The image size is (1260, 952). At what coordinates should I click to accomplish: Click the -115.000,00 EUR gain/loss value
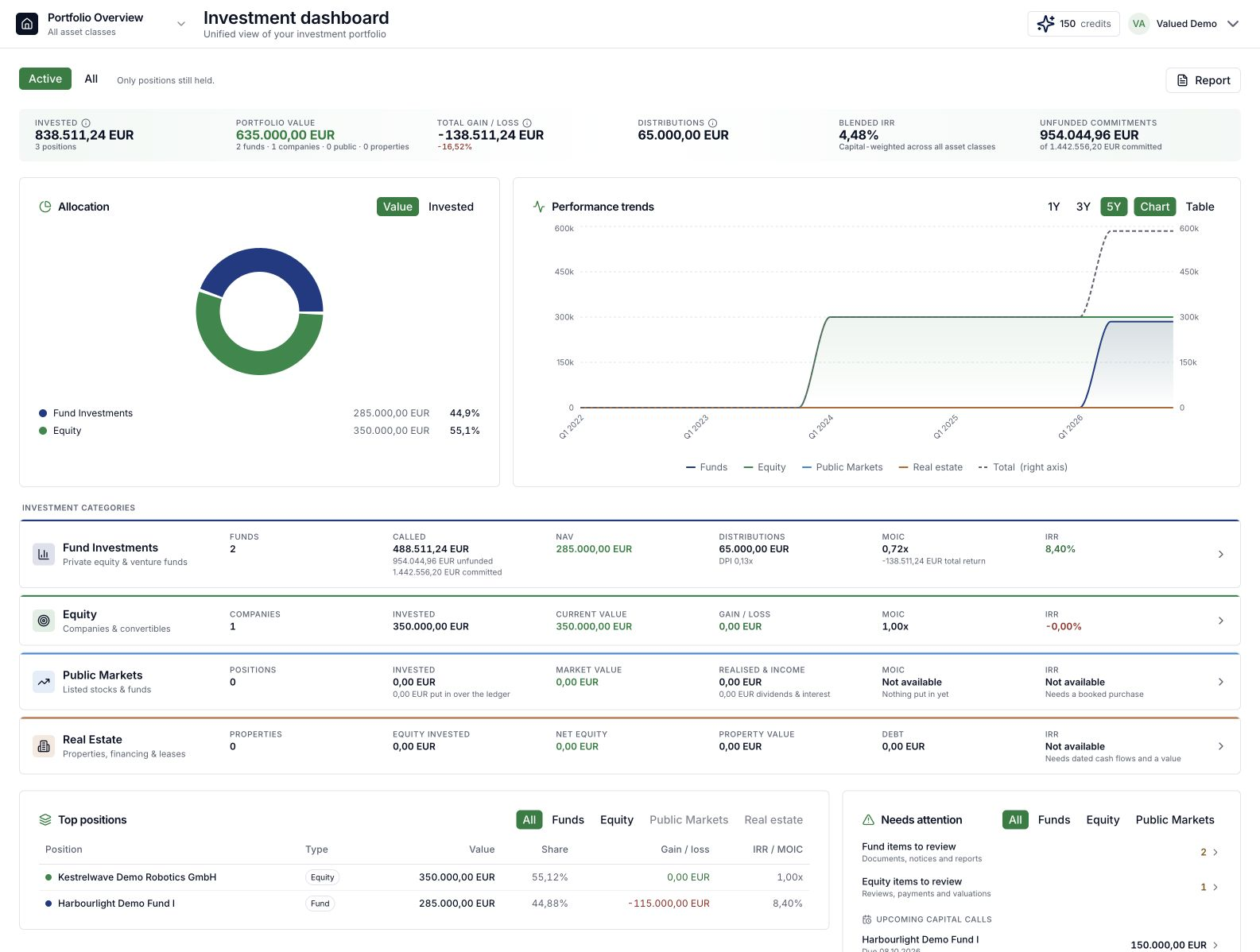pos(669,904)
